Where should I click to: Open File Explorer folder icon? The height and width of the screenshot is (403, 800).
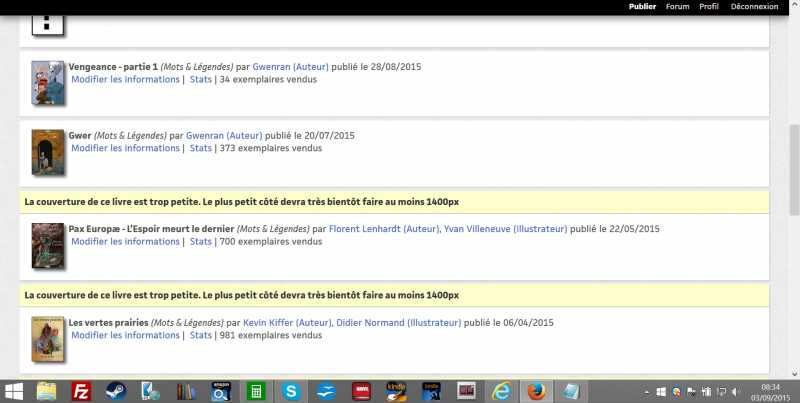48,390
